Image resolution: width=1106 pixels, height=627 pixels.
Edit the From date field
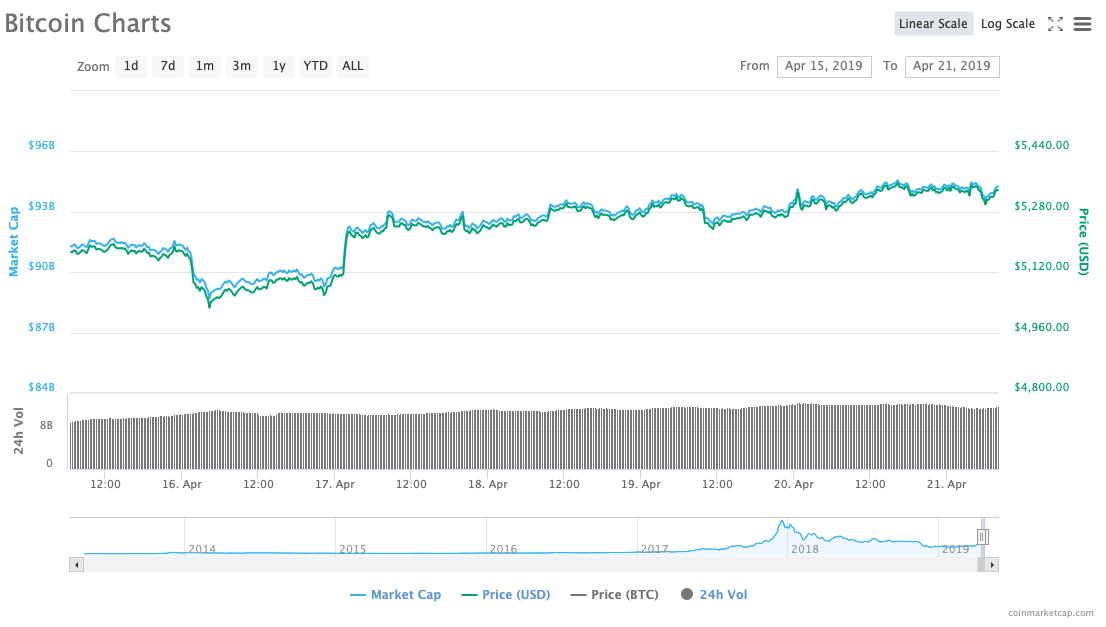point(824,66)
